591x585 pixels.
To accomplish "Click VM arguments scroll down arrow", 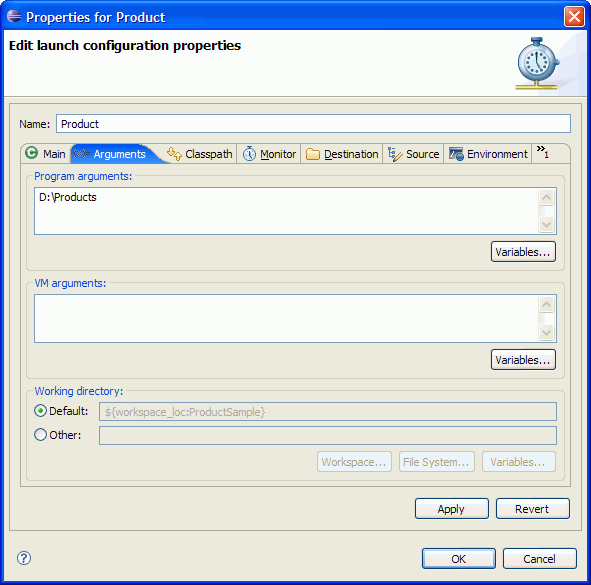I will (x=547, y=332).
